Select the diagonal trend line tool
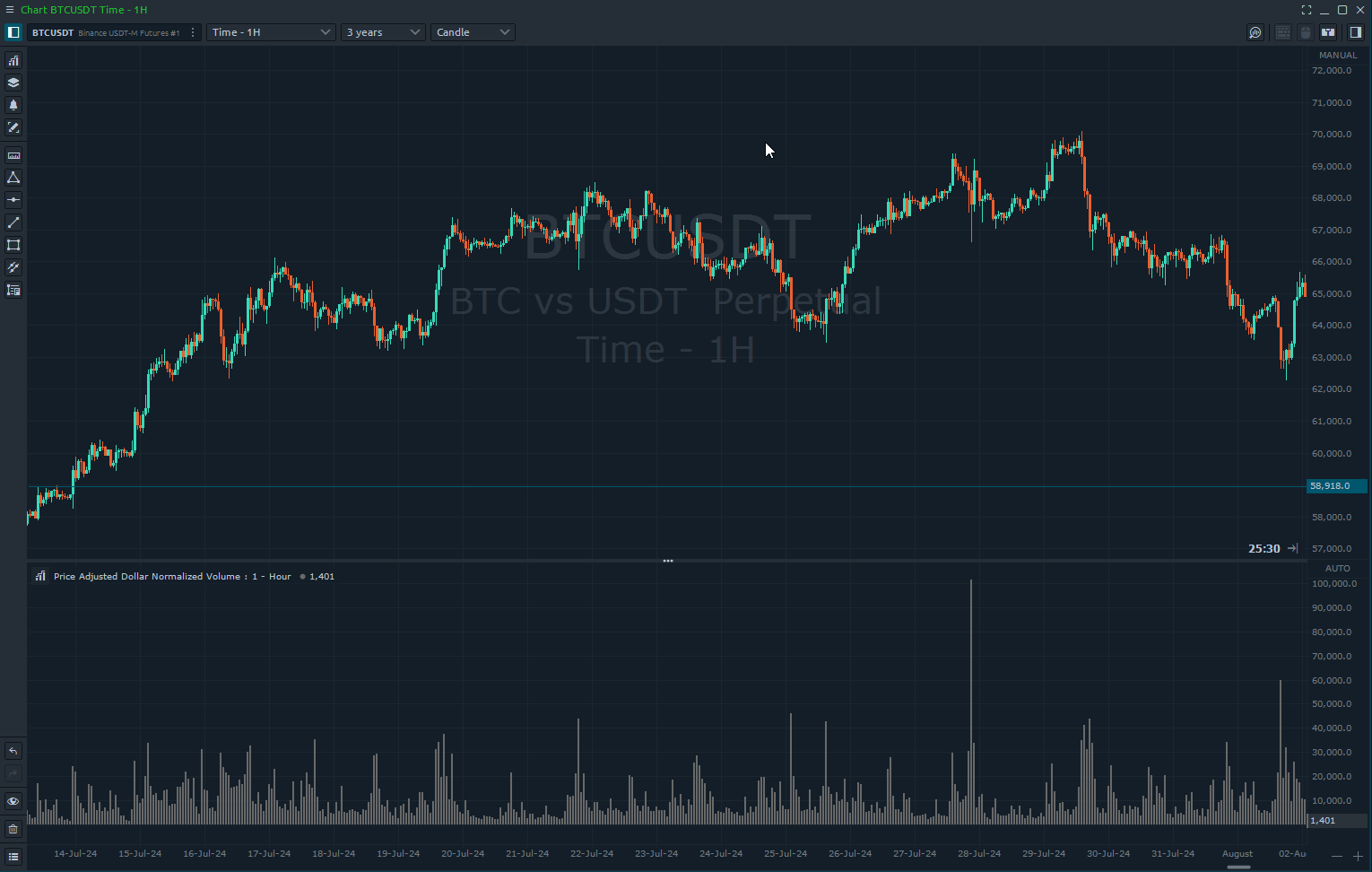The width and height of the screenshot is (1372, 872). click(x=13, y=222)
